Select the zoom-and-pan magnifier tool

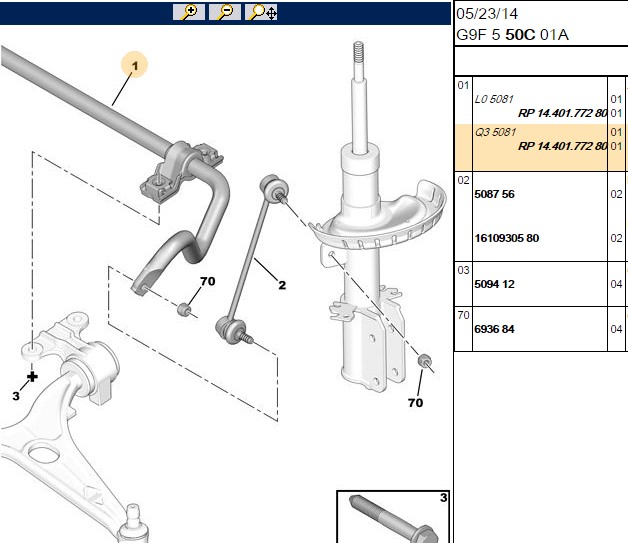pyautogui.click(x=261, y=12)
